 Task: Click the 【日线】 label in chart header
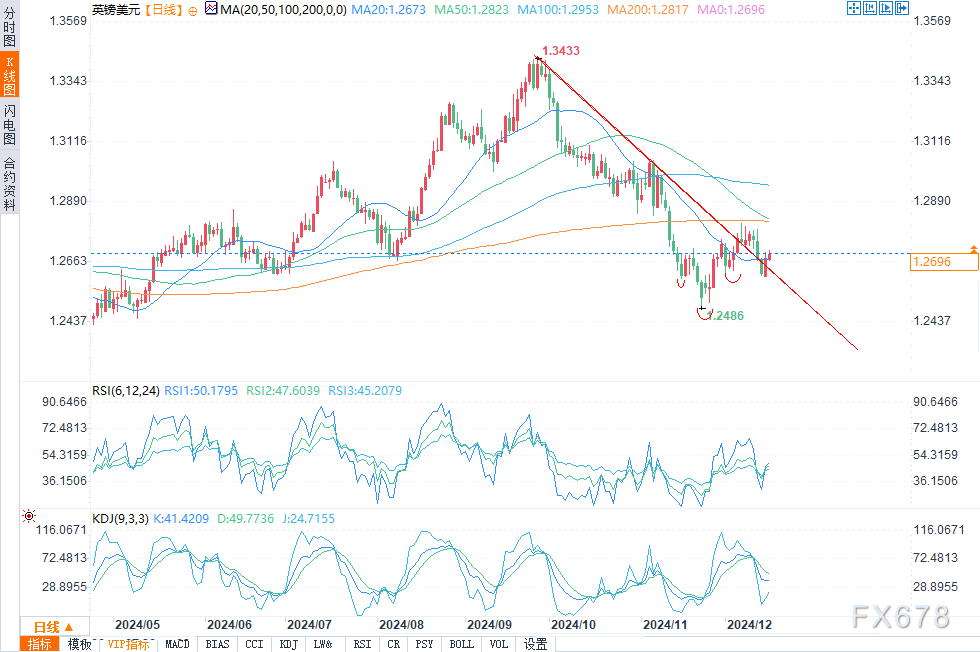(163, 9)
